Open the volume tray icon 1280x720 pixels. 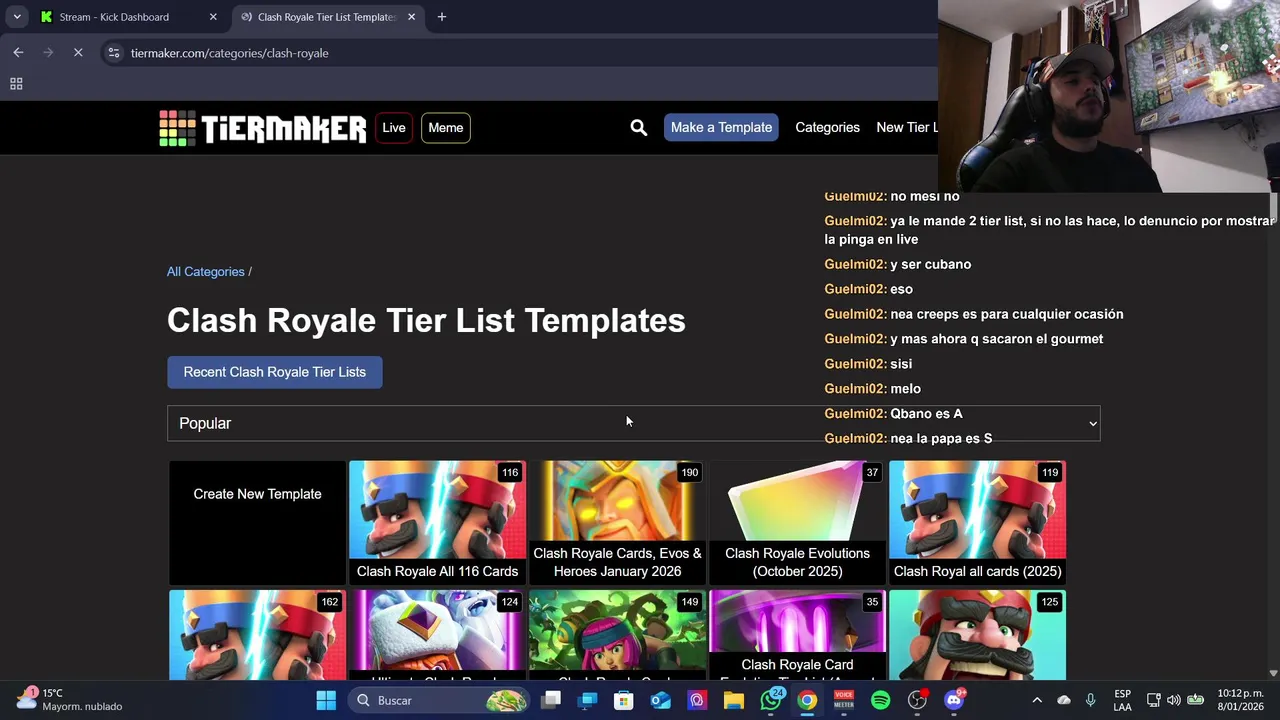pos(1174,700)
